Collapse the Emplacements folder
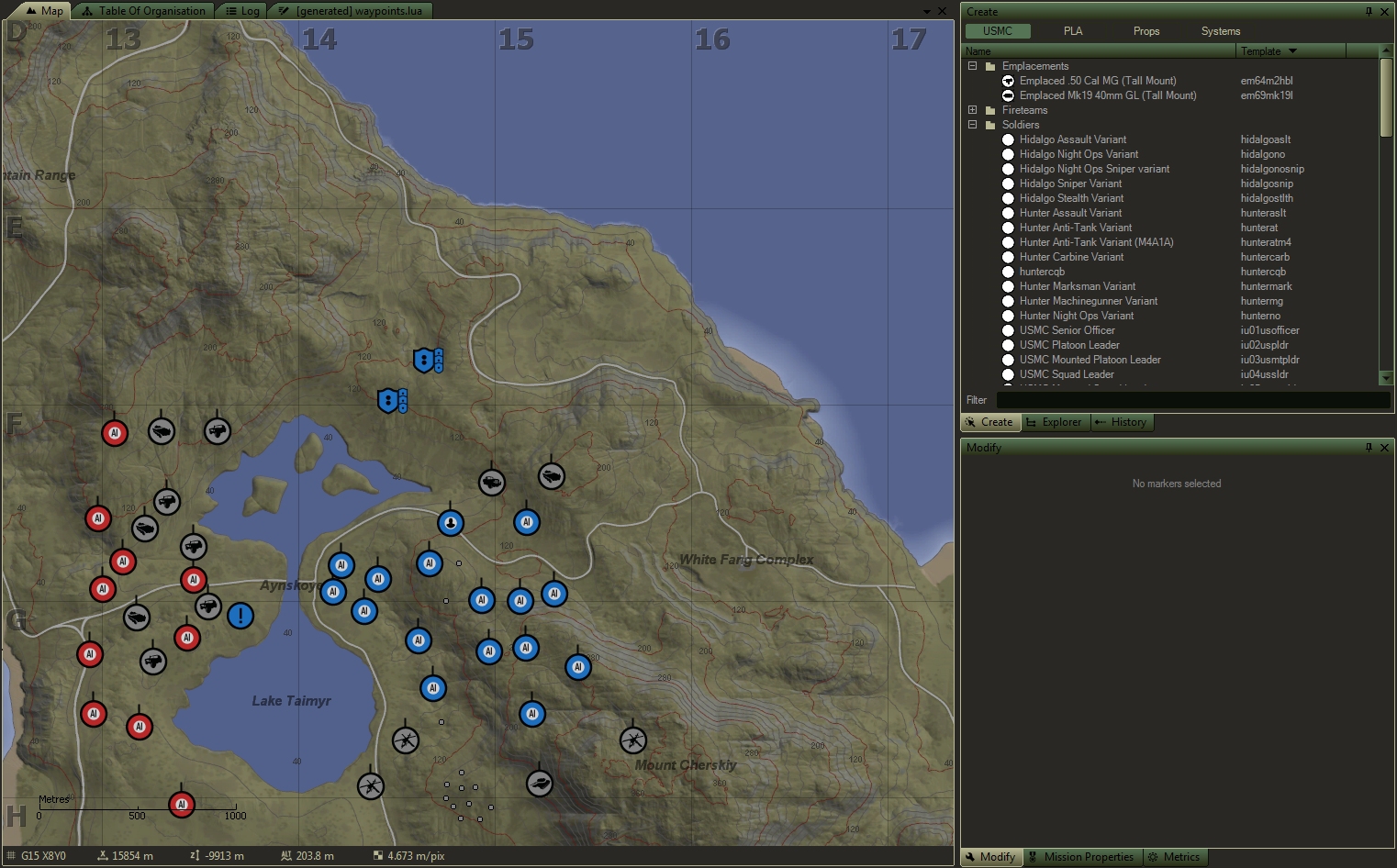1397x868 pixels. (x=972, y=66)
